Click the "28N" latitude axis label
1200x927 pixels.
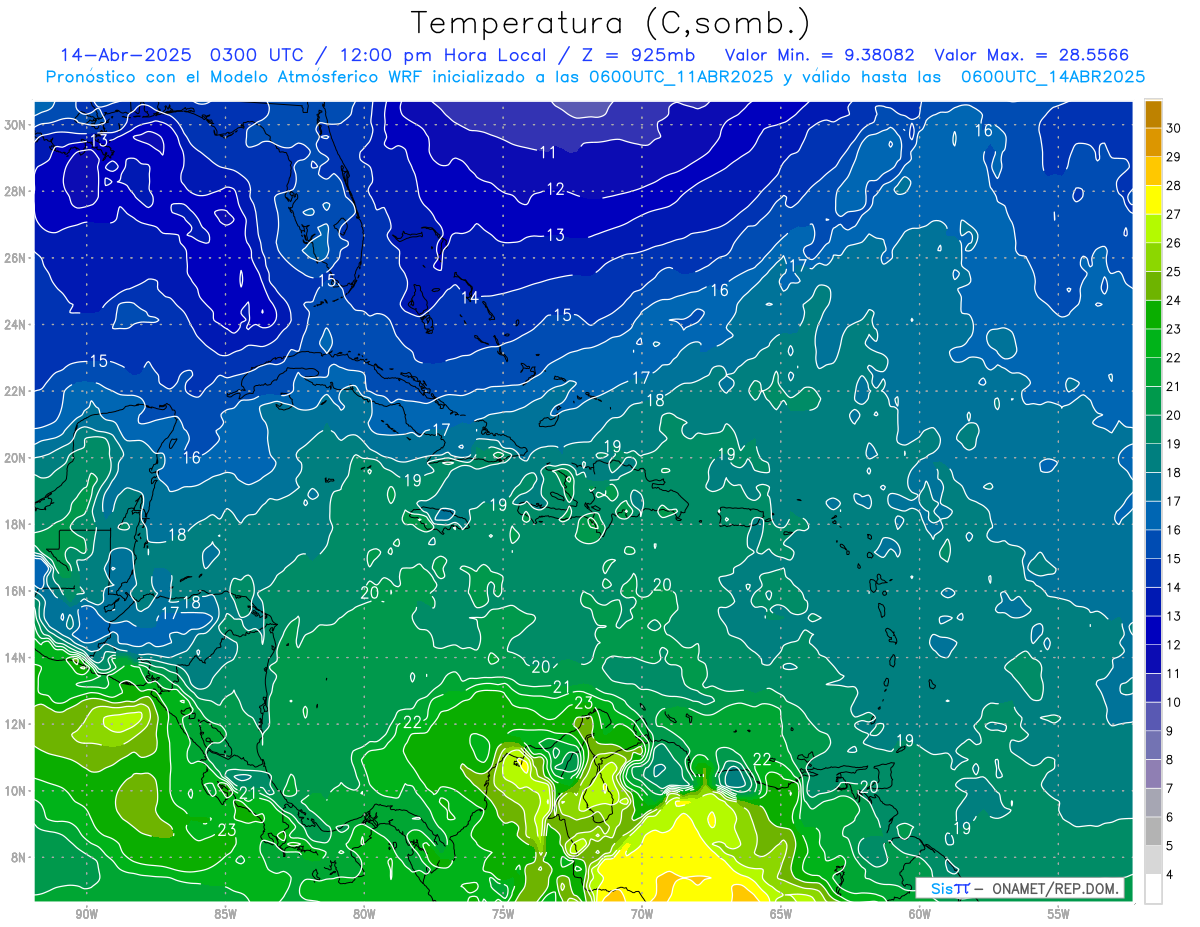[x=16, y=191]
